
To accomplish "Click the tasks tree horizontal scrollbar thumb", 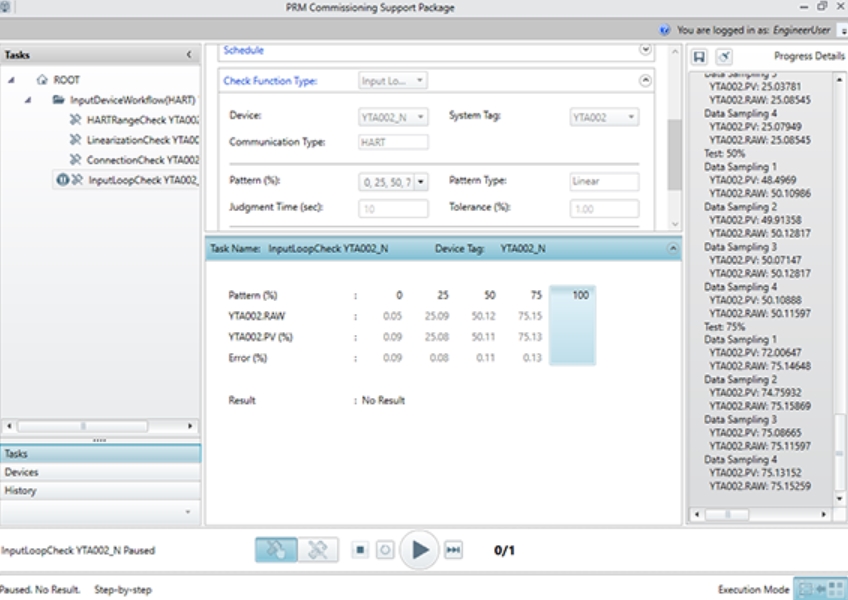I will coord(83,426).
